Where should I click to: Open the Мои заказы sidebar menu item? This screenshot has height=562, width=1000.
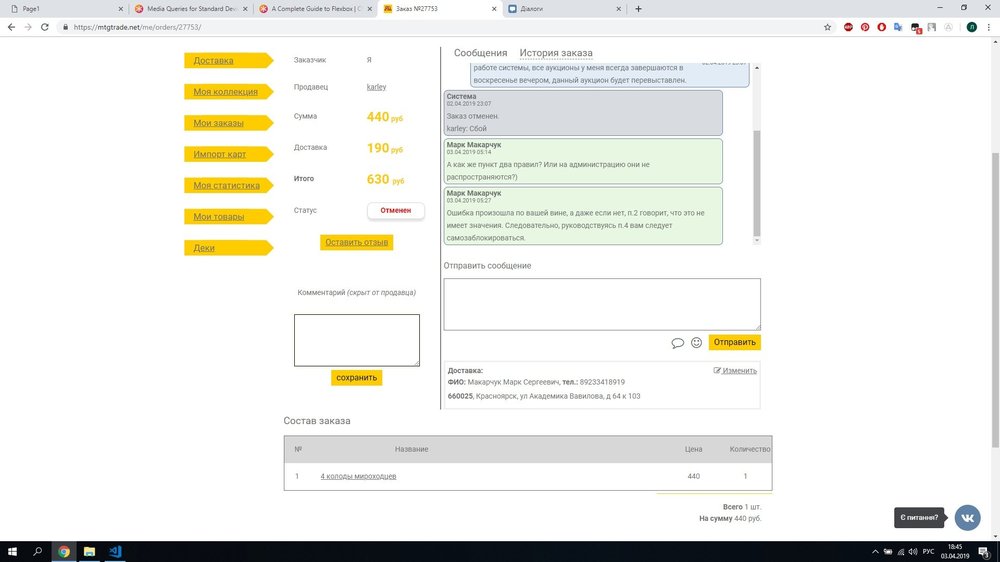219,123
